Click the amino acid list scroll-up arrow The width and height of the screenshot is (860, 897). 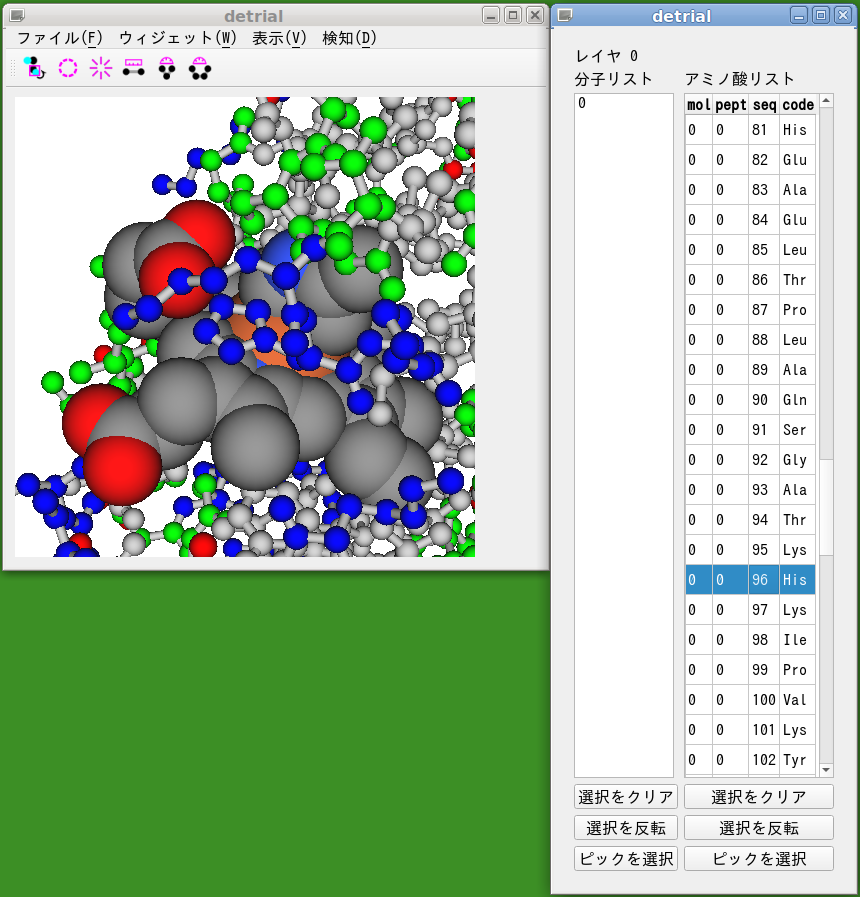(826, 101)
